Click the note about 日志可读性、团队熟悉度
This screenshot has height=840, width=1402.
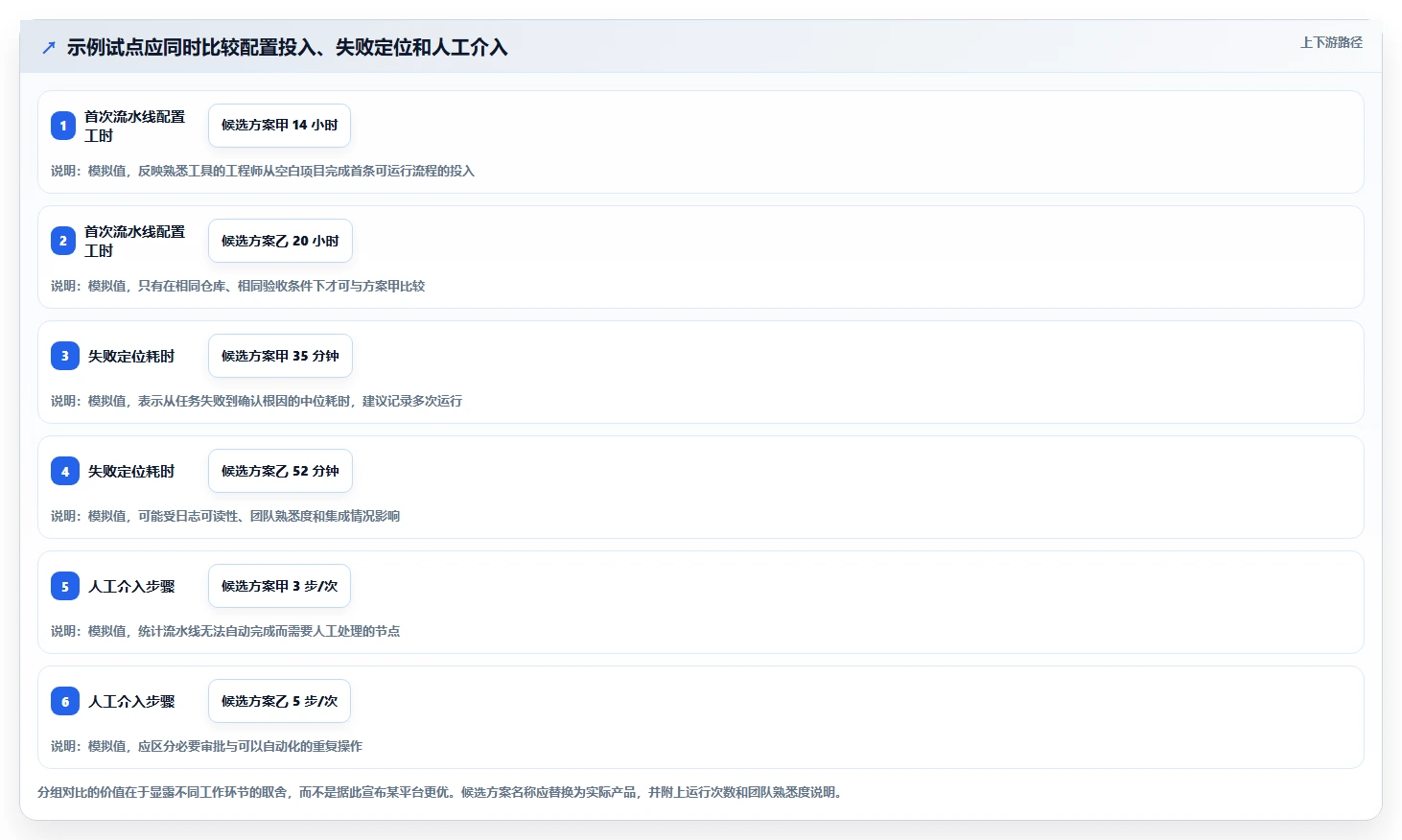click(x=225, y=516)
